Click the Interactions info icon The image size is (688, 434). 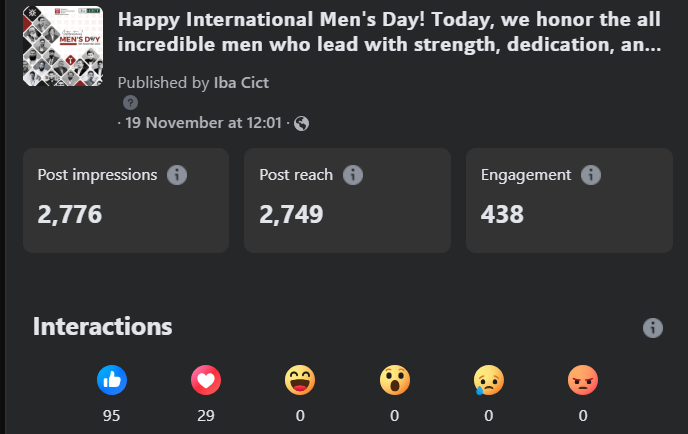click(653, 328)
